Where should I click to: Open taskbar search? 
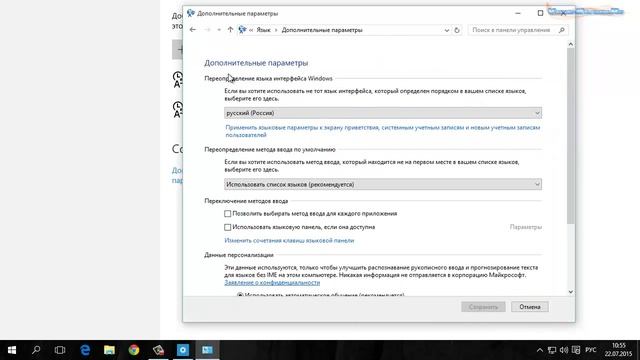36,350
